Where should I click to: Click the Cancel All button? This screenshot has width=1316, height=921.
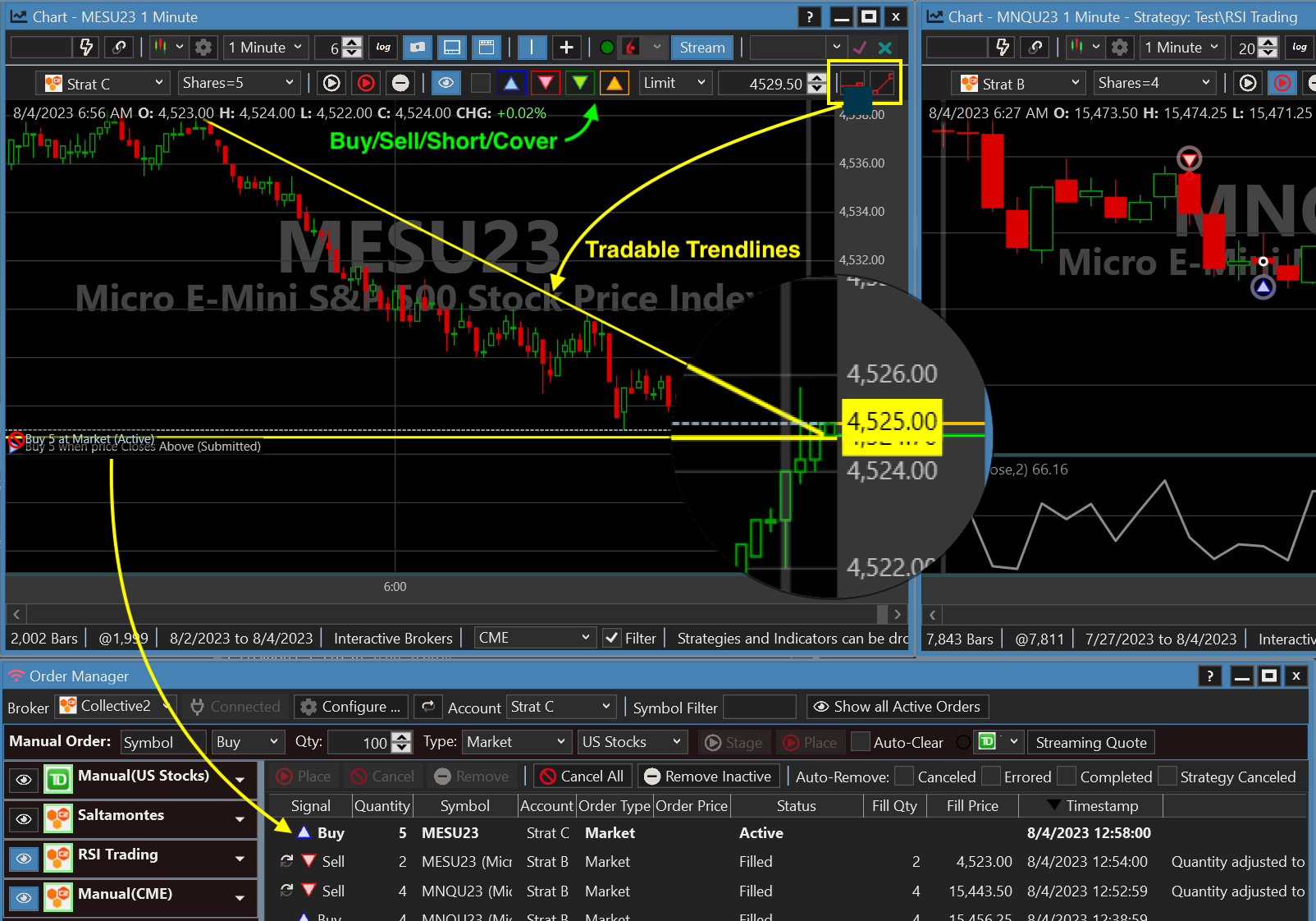pyautogui.click(x=582, y=777)
